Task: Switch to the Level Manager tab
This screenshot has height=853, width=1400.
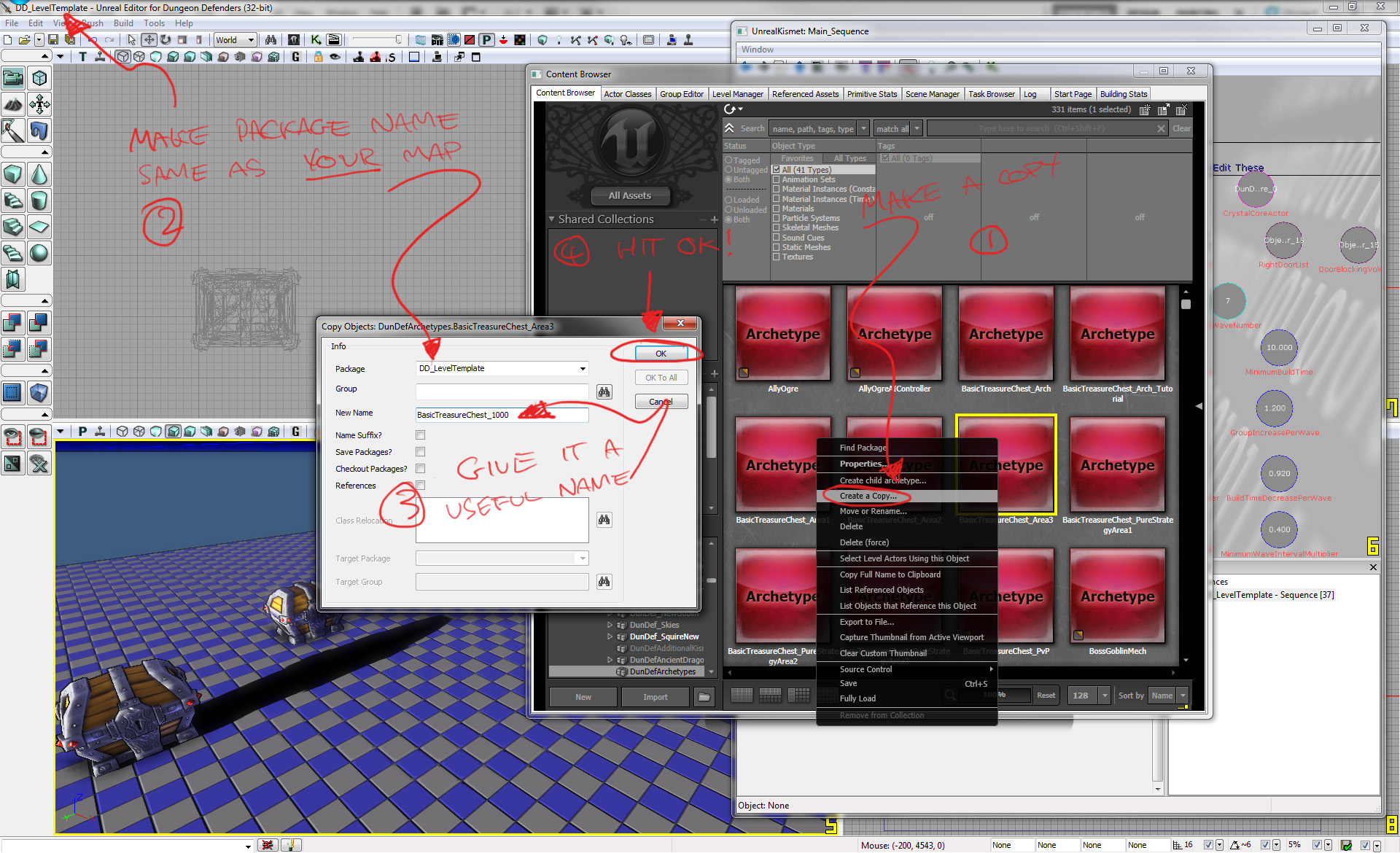Action: (737, 94)
